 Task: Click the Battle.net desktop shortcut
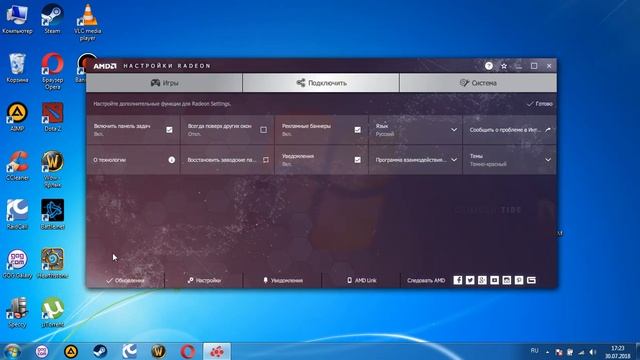click(x=52, y=214)
